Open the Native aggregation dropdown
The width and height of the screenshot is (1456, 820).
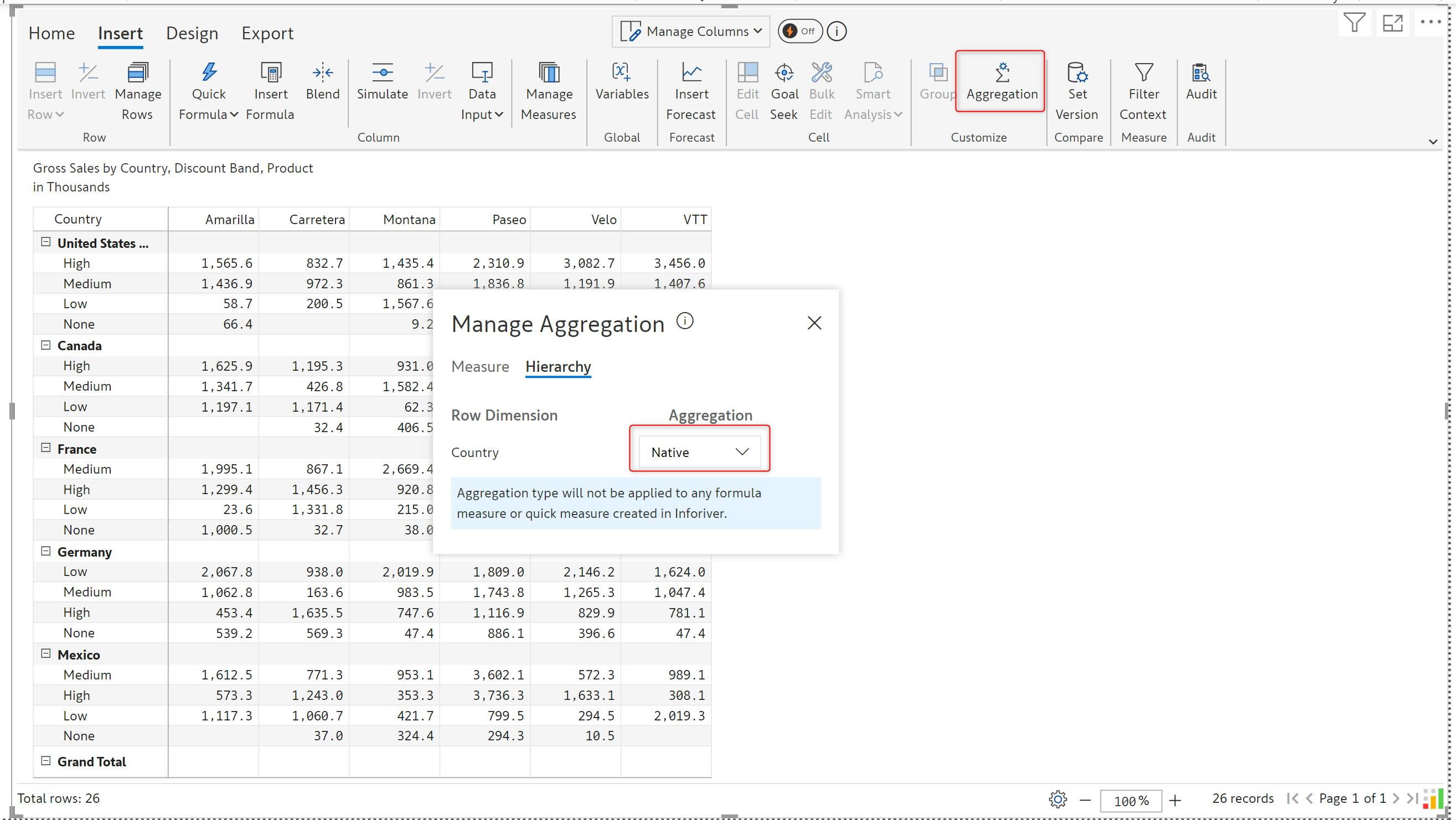click(x=699, y=452)
